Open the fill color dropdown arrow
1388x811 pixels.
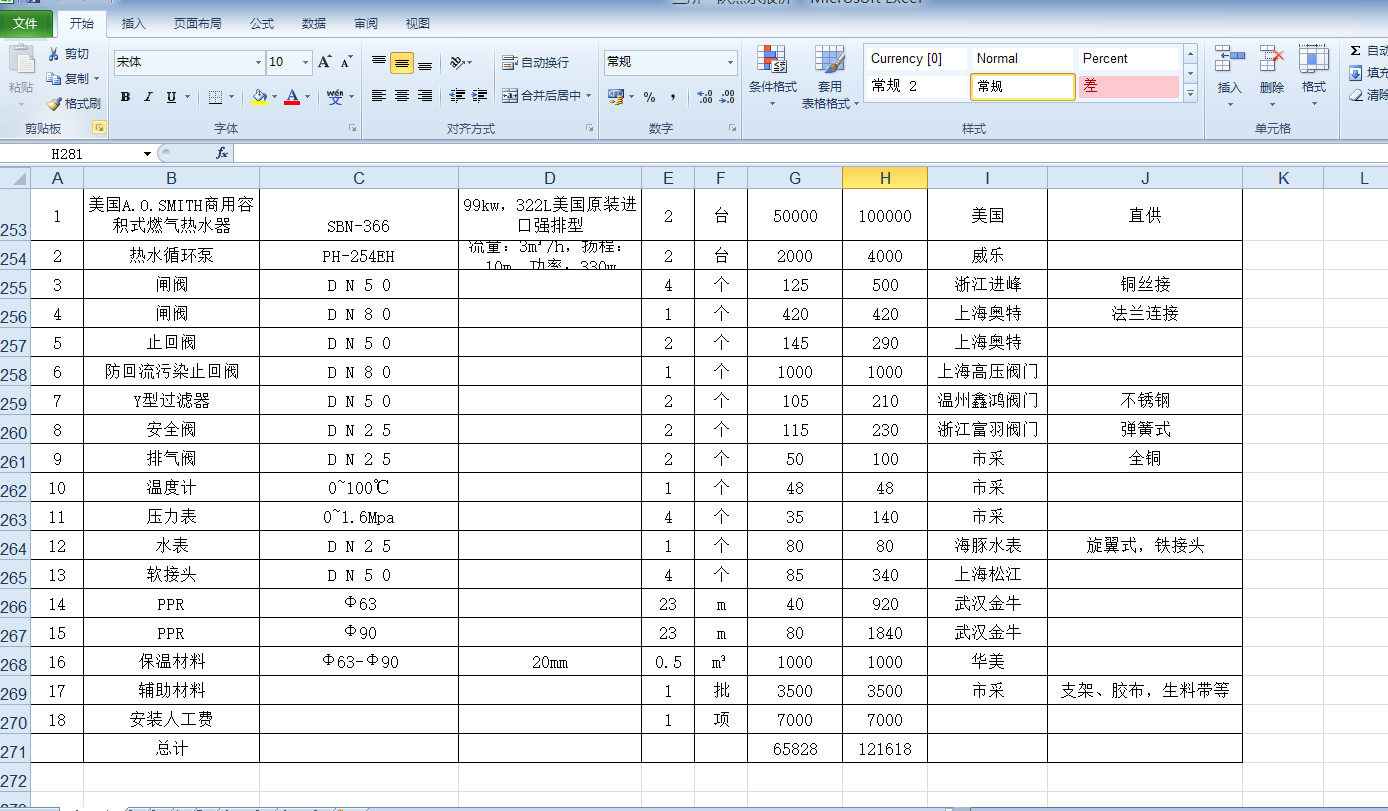pyautogui.click(x=274, y=97)
